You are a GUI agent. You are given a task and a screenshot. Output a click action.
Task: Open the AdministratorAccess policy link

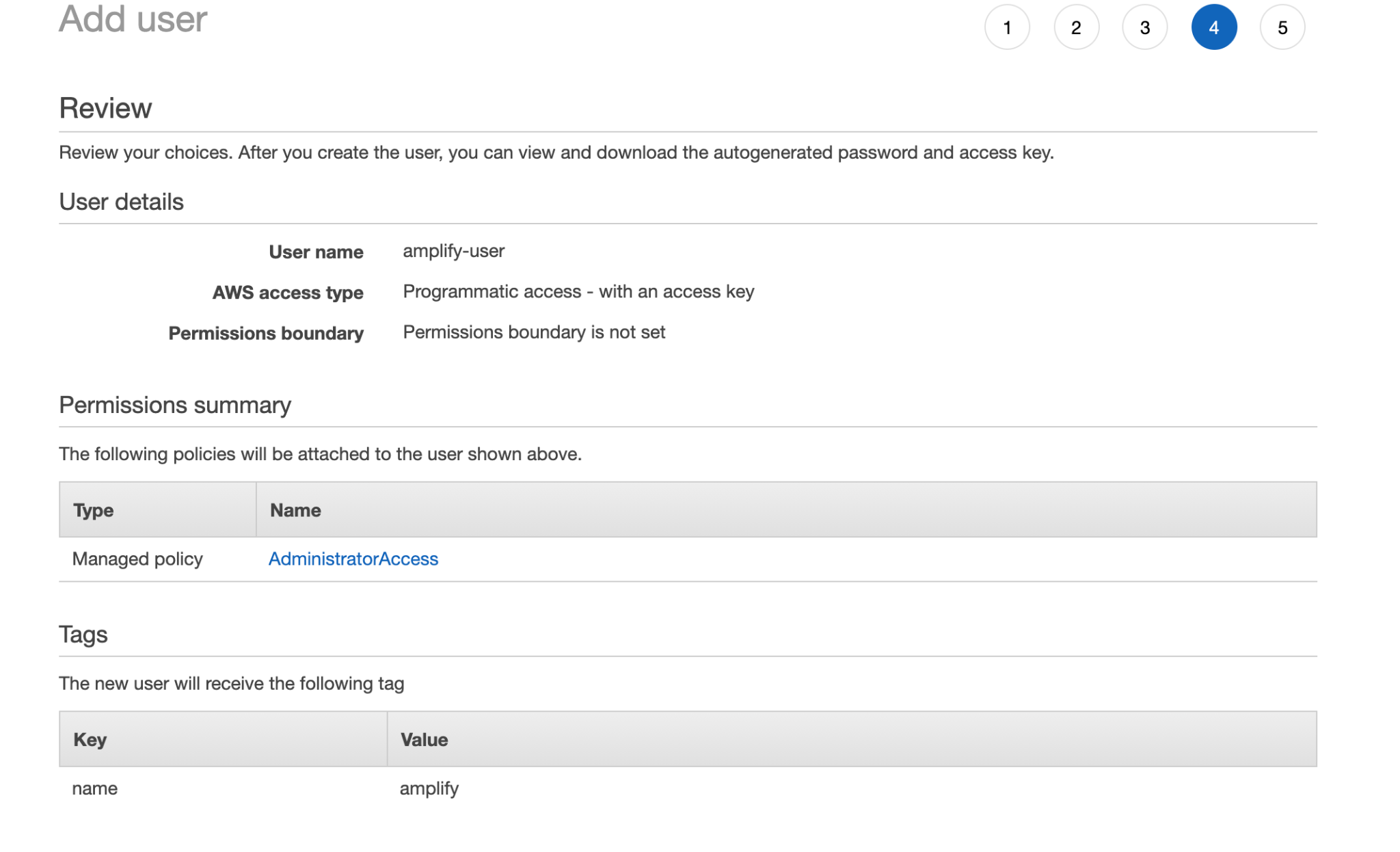[353, 559]
